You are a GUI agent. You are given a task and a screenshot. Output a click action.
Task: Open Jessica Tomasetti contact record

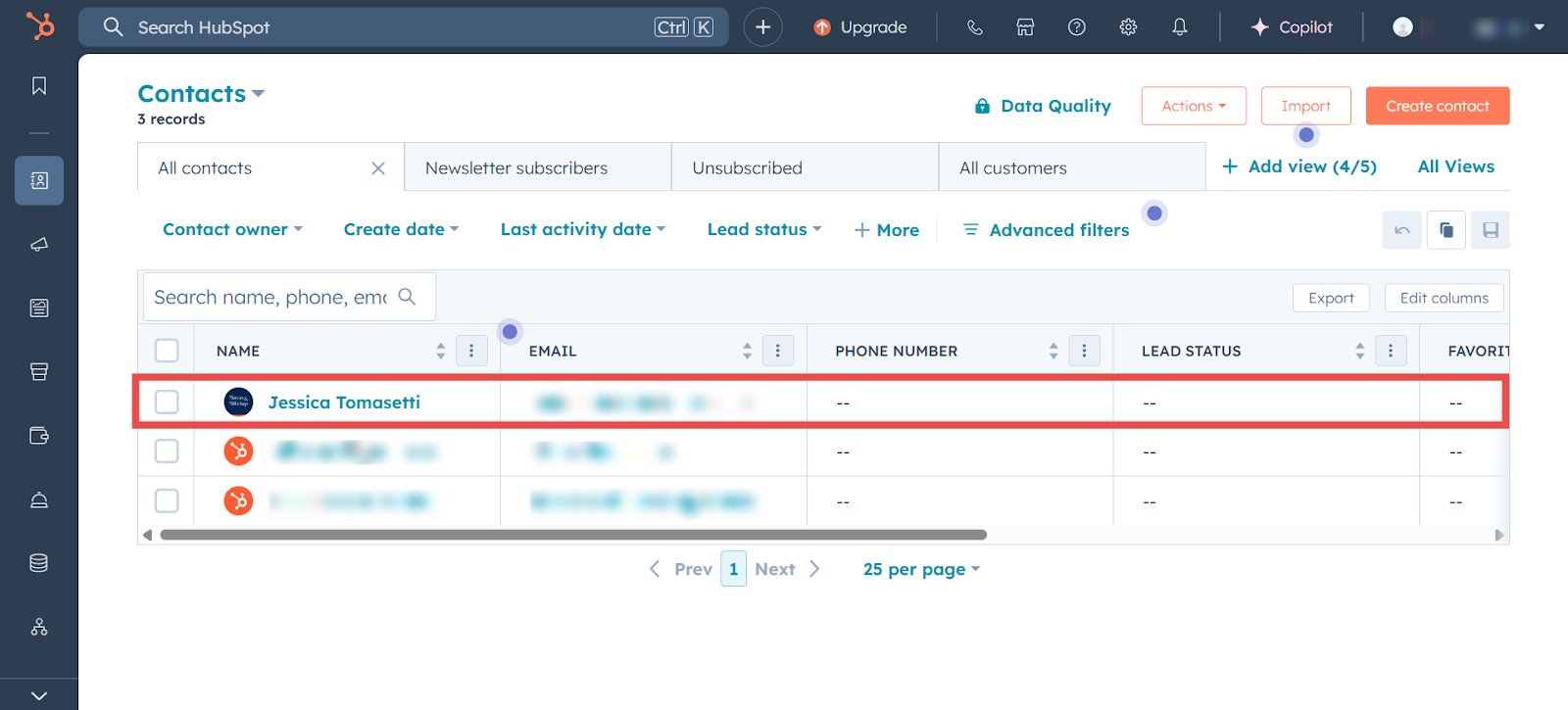click(x=344, y=402)
